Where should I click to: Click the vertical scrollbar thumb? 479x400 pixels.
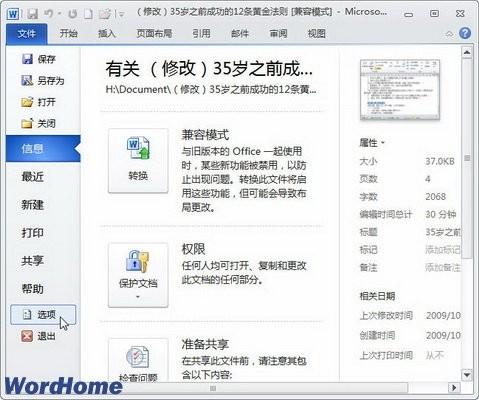(467, 158)
